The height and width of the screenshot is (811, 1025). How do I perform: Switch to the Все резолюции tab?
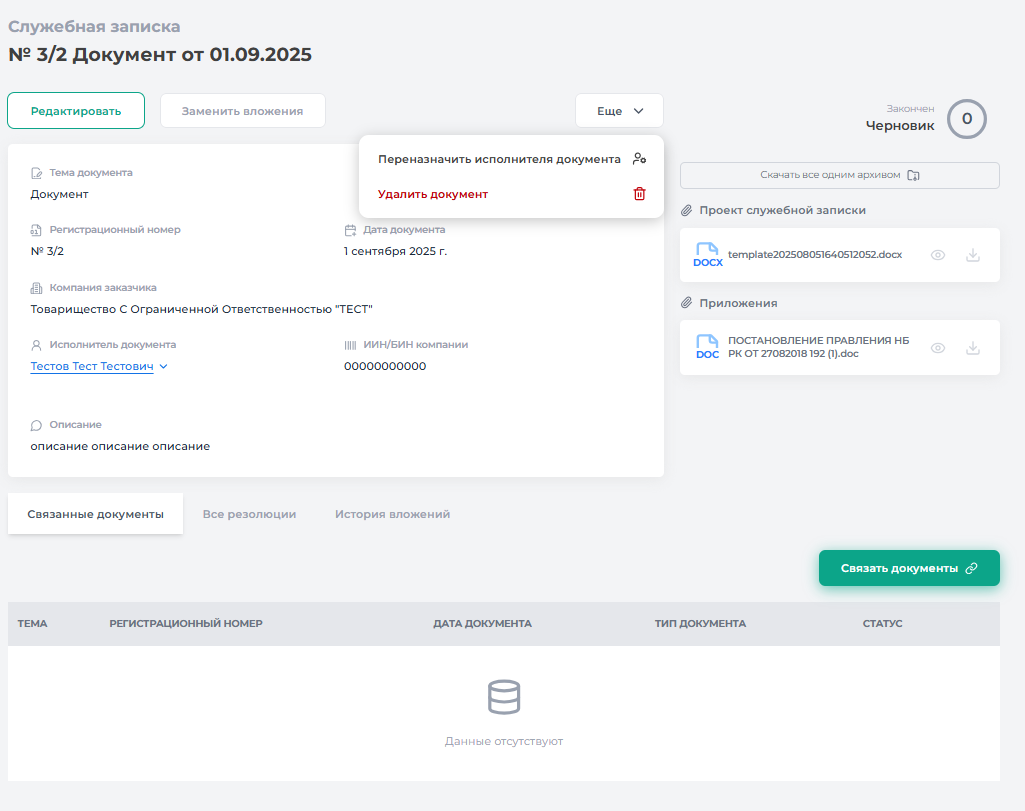249,514
